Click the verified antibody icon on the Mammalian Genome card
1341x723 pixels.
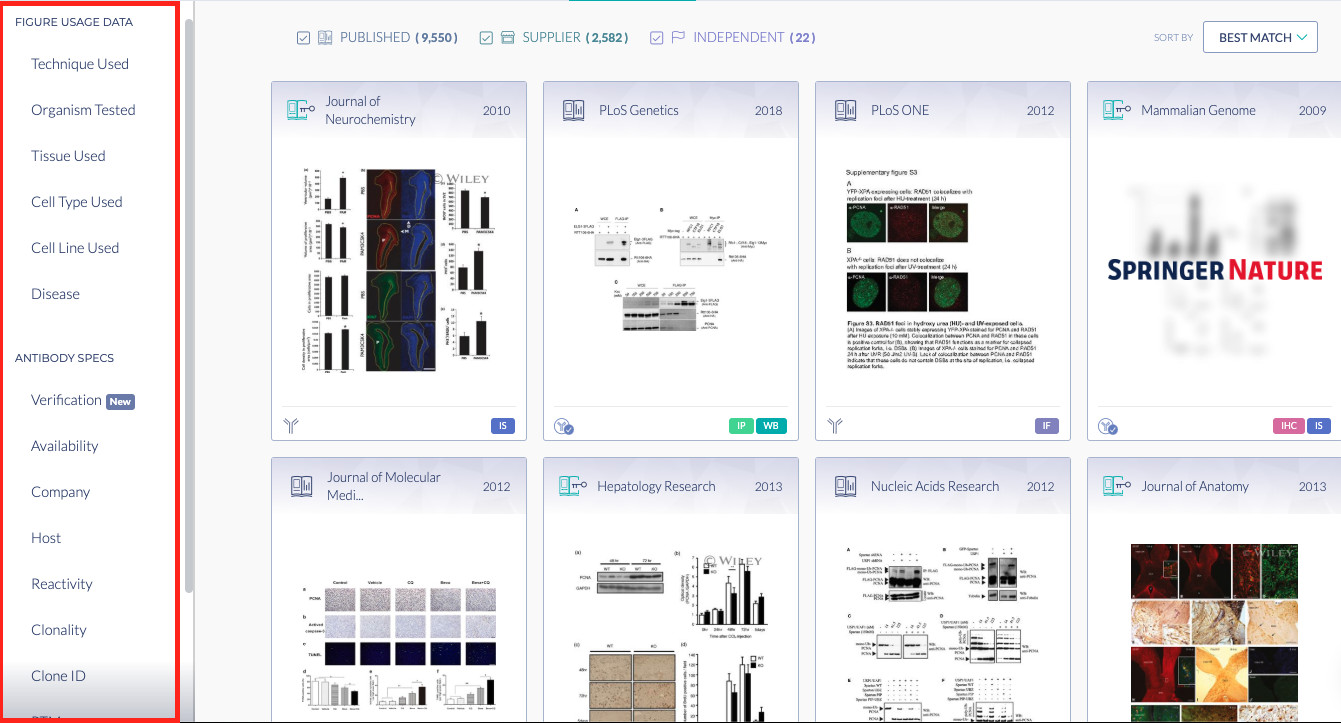1108,426
